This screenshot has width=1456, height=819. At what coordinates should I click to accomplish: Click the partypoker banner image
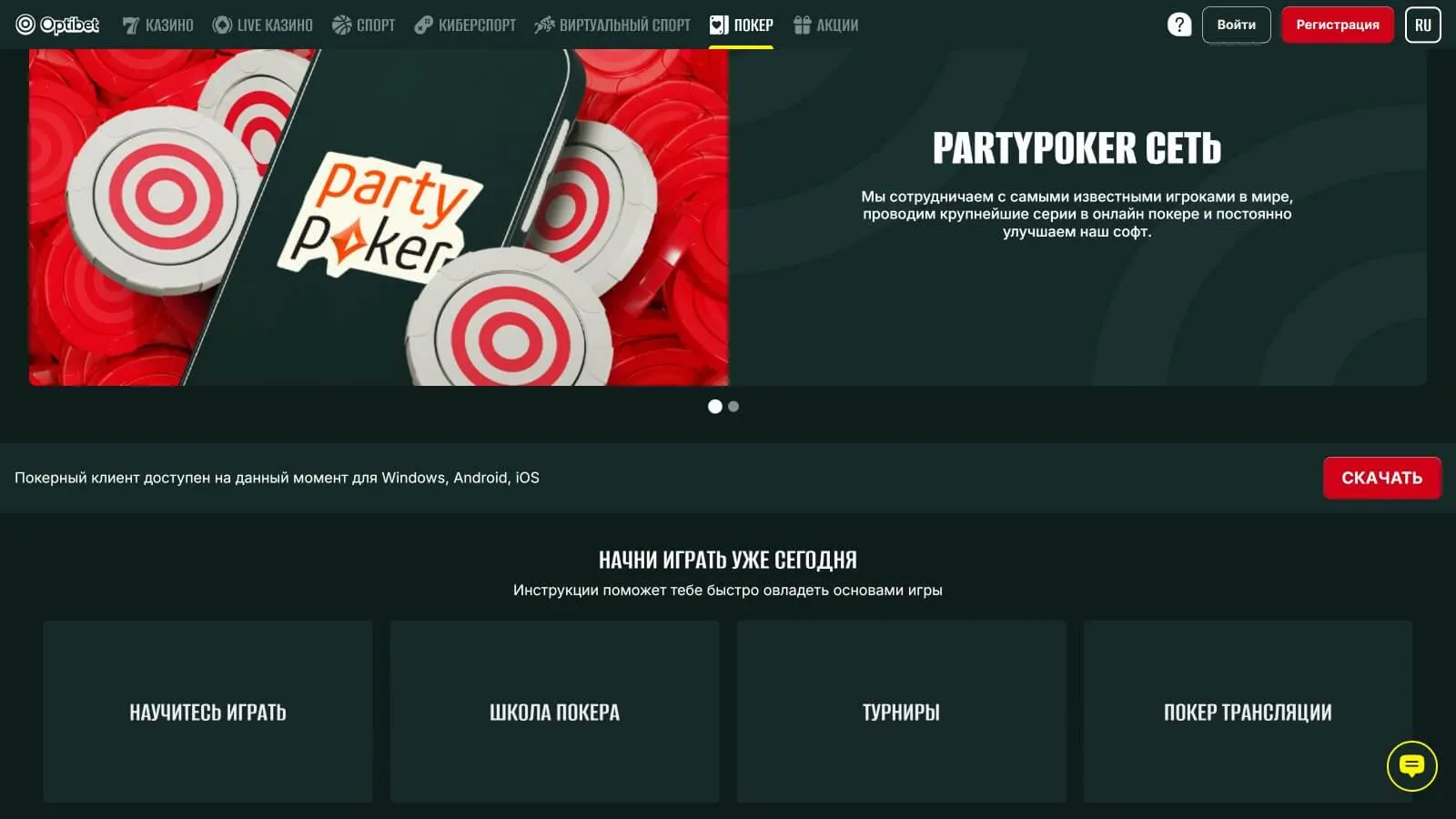[379, 217]
